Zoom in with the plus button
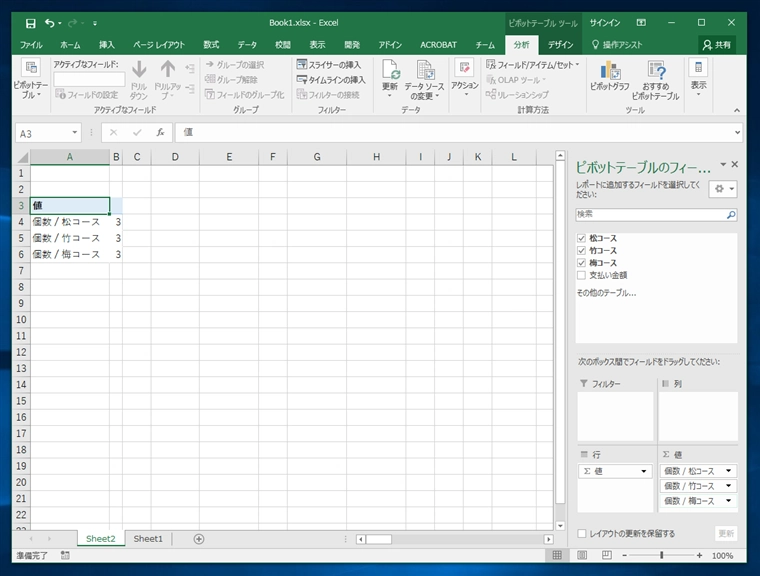The image size is (760, 576). coord(699,556)
